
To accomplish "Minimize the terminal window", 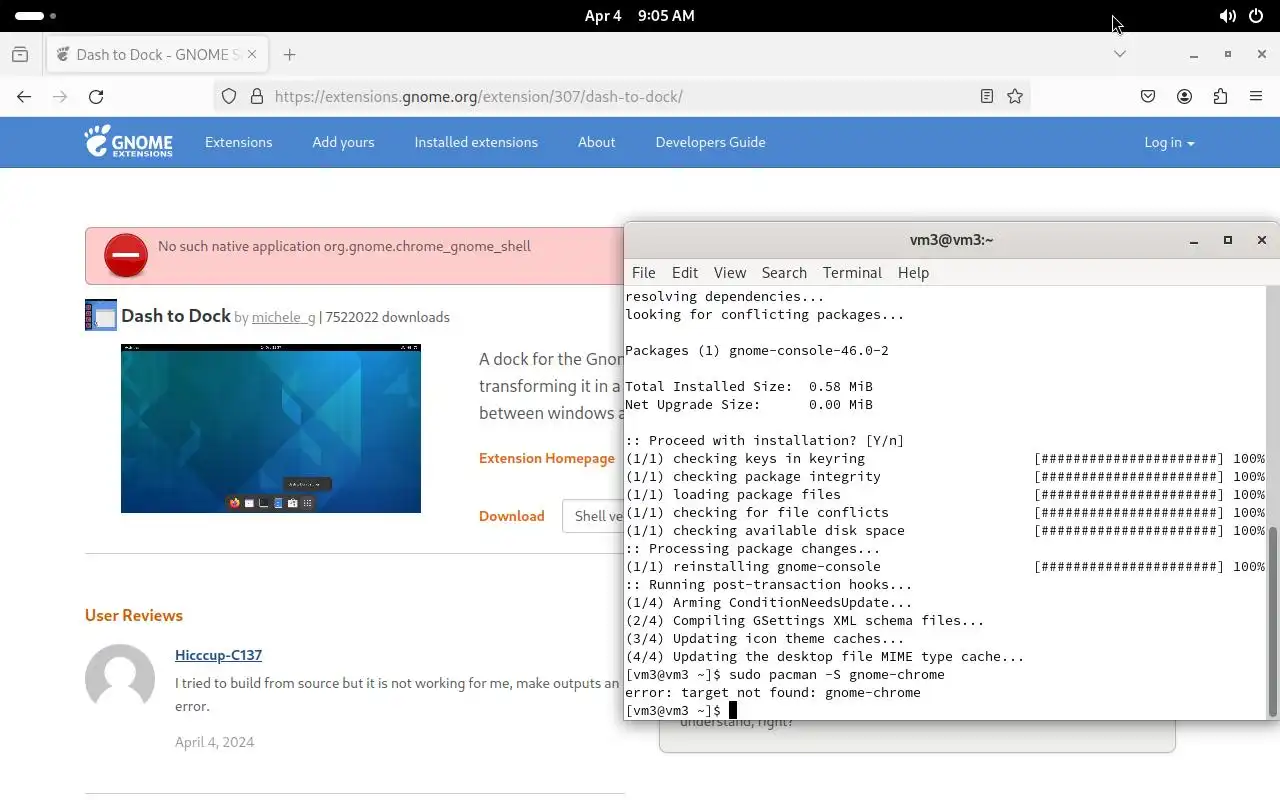I will 1194,240.
